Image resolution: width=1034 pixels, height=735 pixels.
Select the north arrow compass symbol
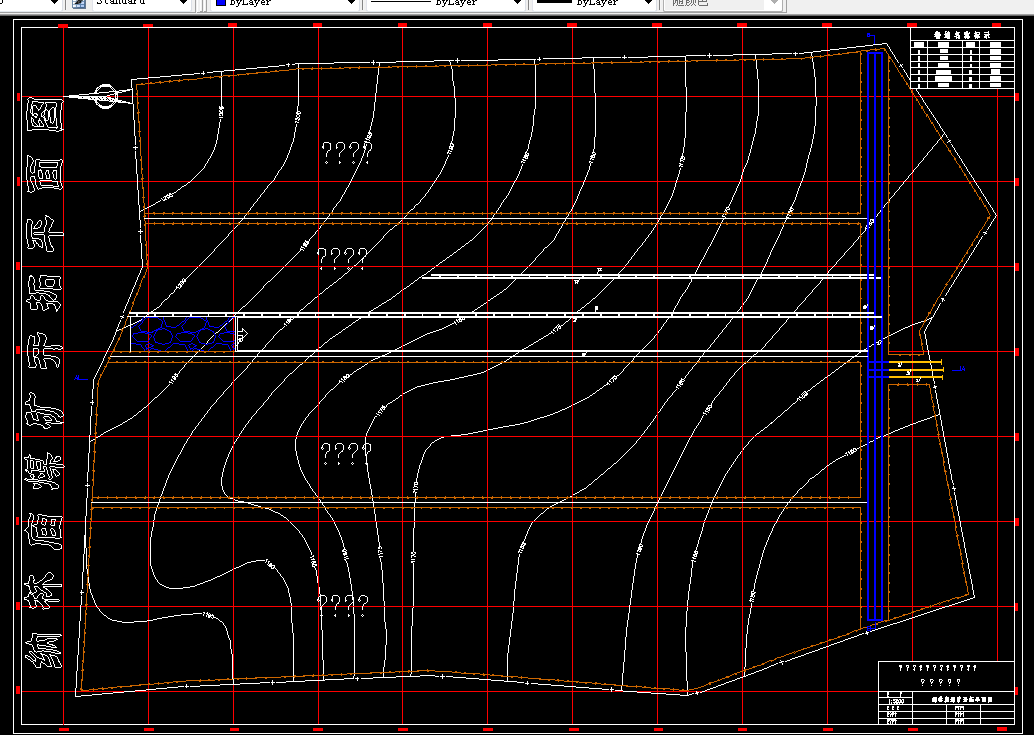tap(106, 97)
